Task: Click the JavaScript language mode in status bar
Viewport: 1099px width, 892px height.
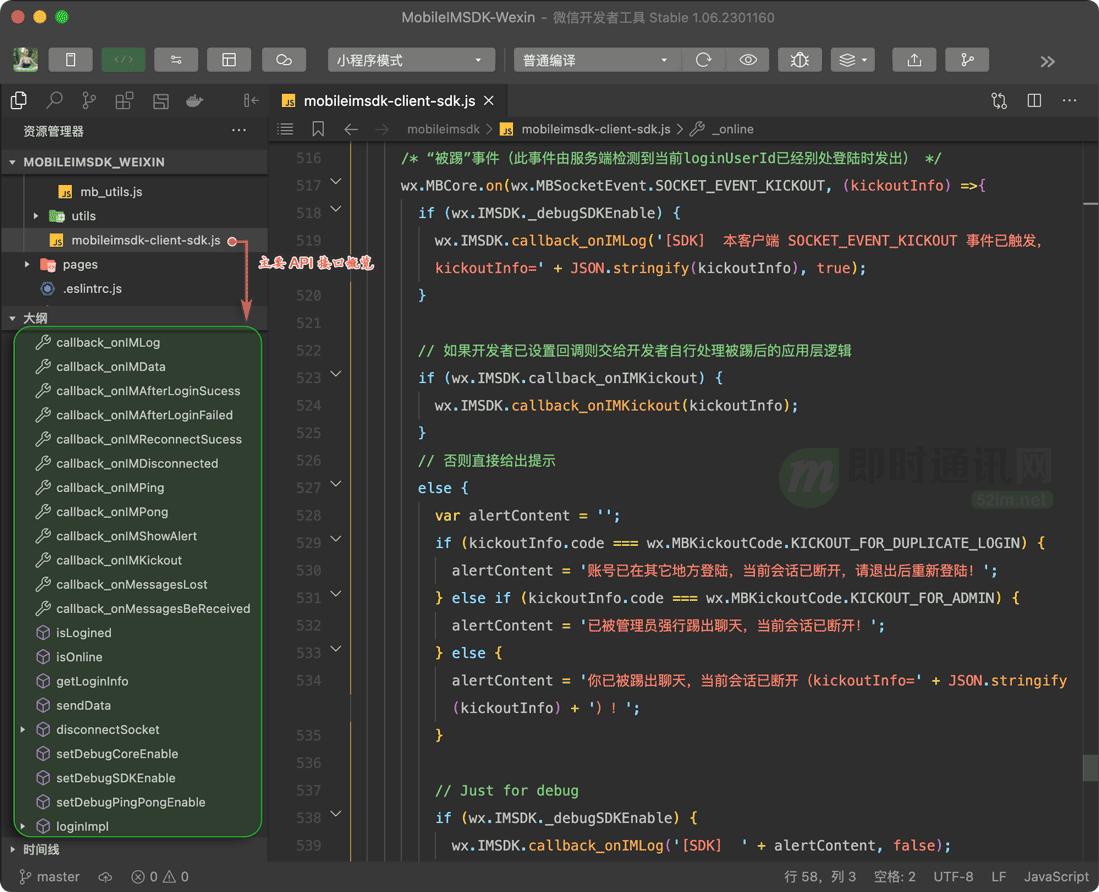Action: [x=1056, y=877]
